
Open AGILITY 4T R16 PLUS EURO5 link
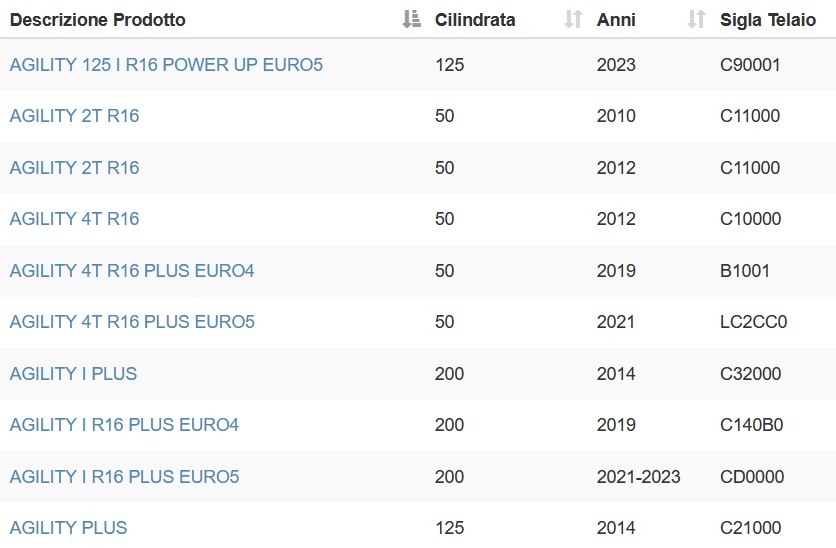click(132, 321)
